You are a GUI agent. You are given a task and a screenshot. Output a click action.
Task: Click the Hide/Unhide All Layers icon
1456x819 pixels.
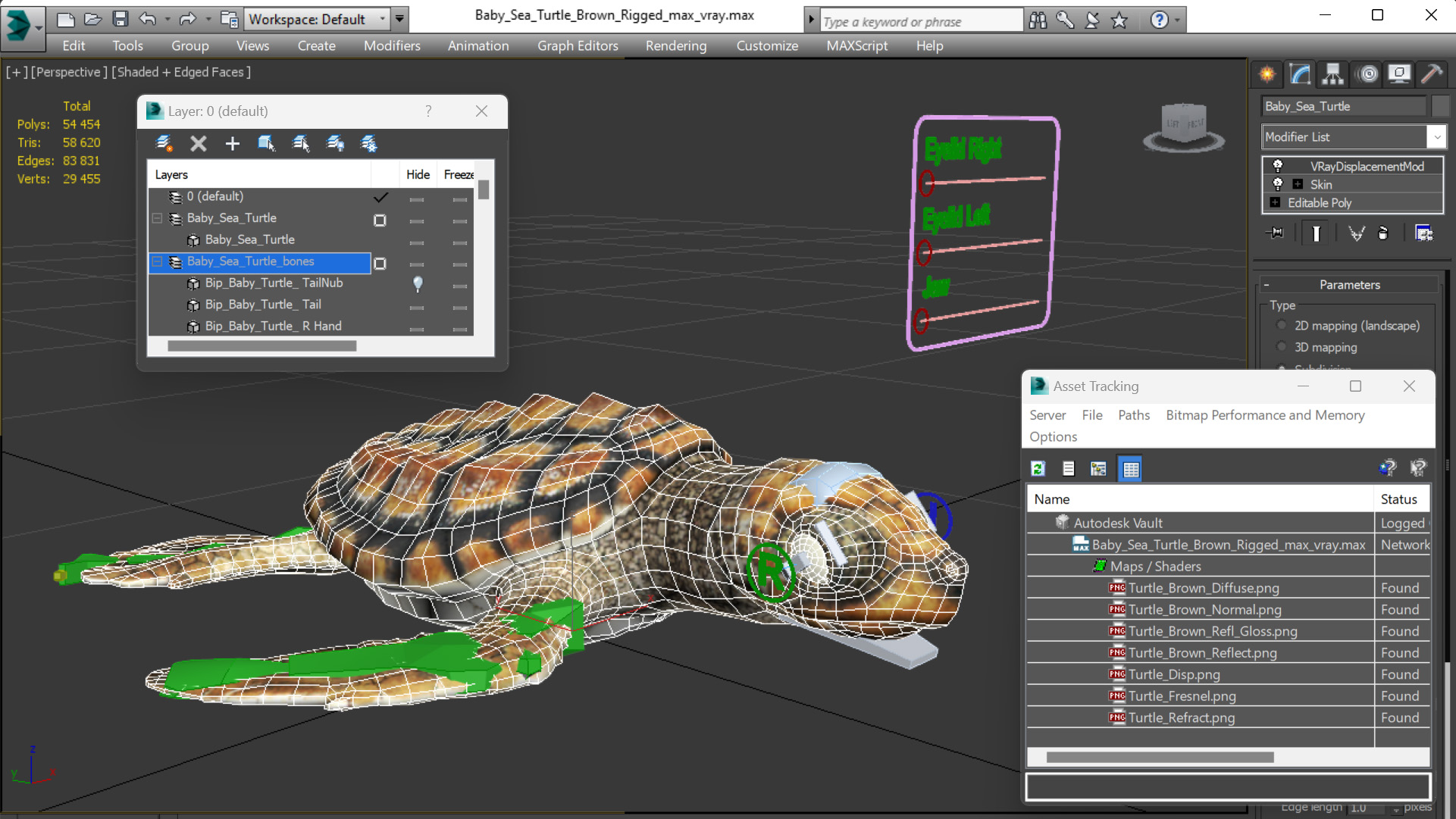(x=335, y=143)
